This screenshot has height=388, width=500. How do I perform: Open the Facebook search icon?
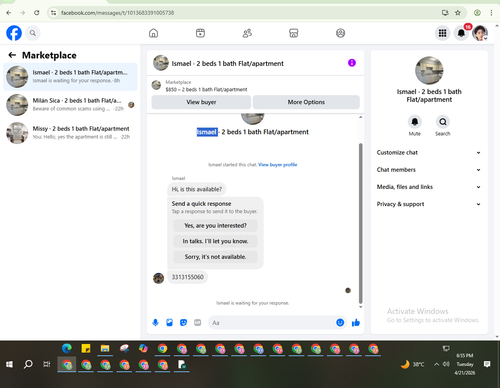[33, 33]
